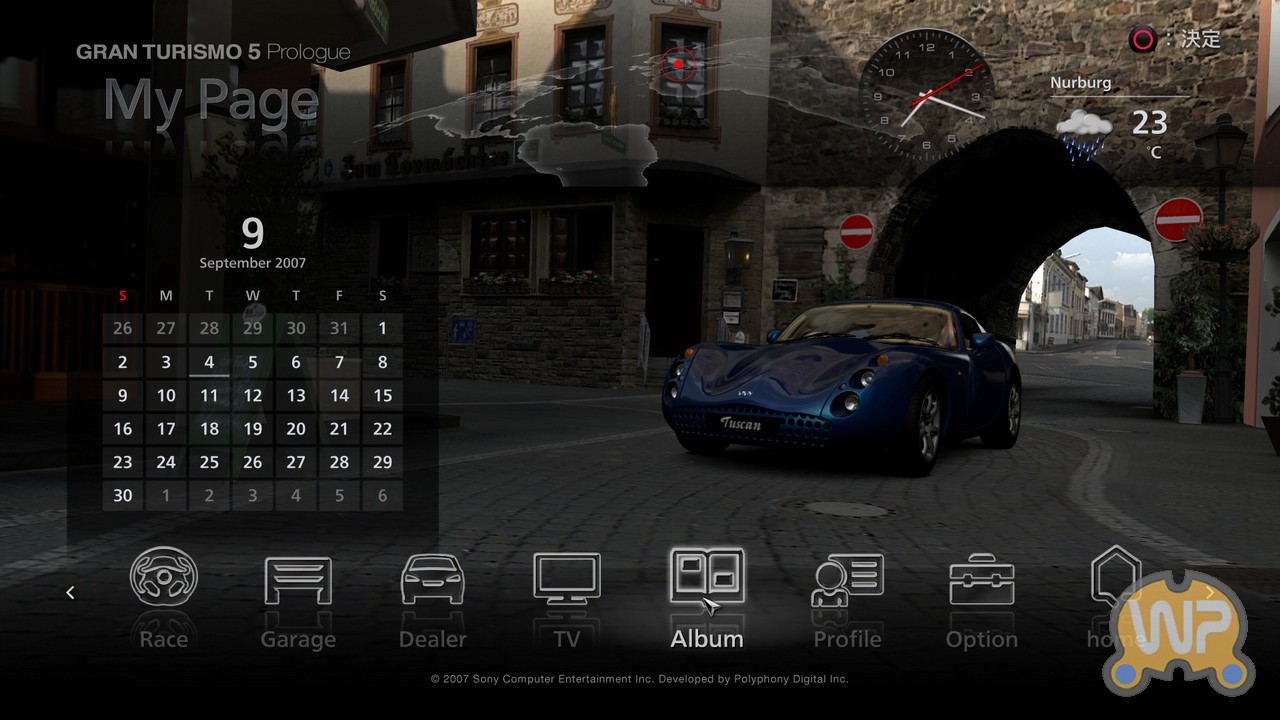This screenshot has width=1280, height=720.
Task: Open the TV monitor icon
Action: (x=567, y=579)
